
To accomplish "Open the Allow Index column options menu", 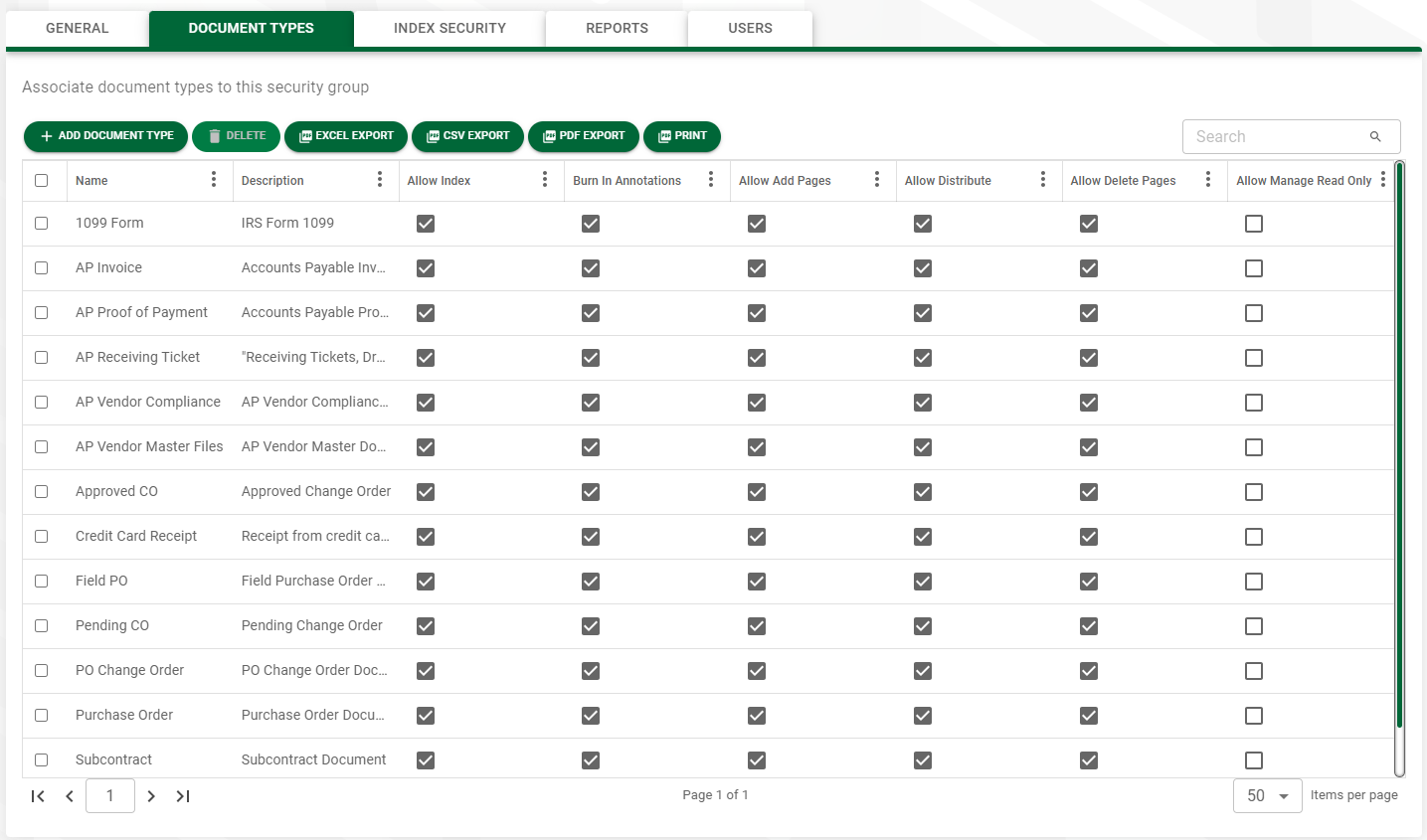I will (545, 180).
